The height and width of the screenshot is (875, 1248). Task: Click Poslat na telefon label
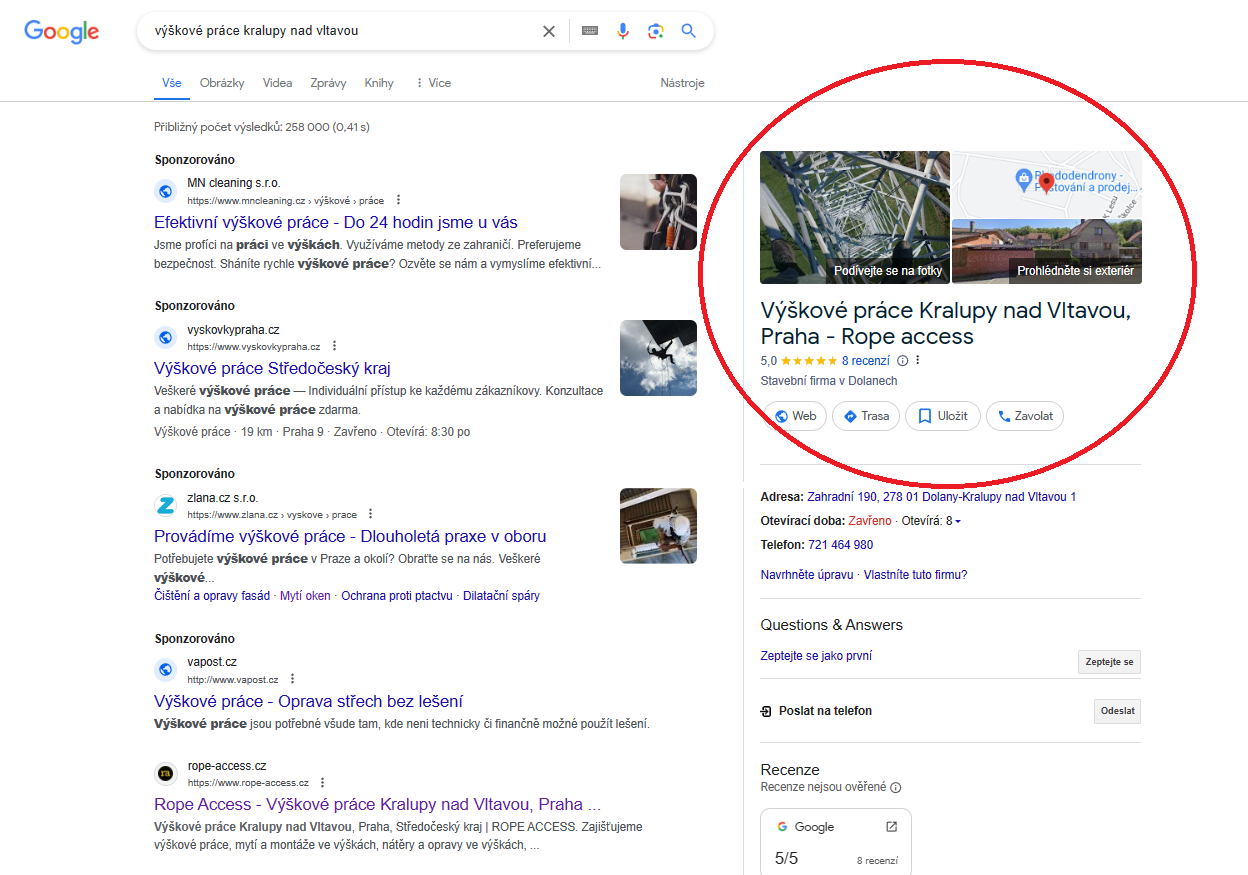(826, 711)
